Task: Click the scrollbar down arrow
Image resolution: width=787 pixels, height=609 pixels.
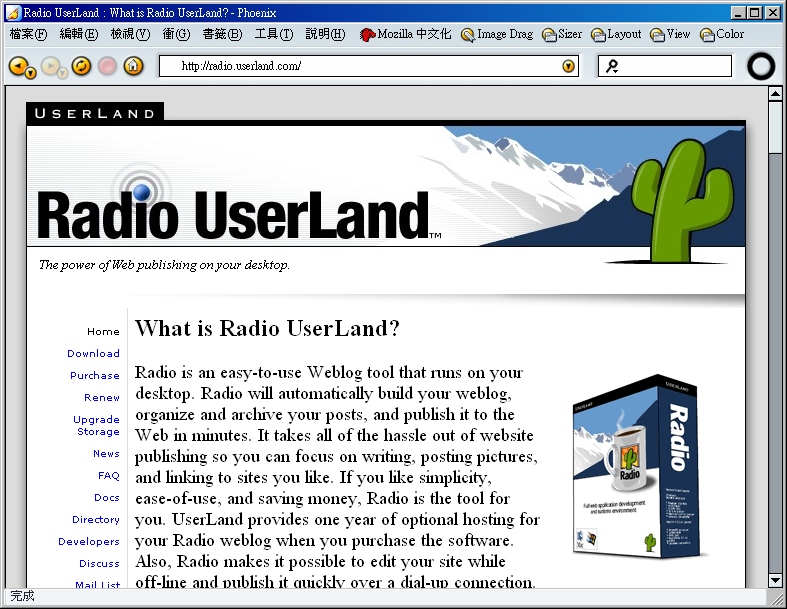Action: tap(775, 580)
